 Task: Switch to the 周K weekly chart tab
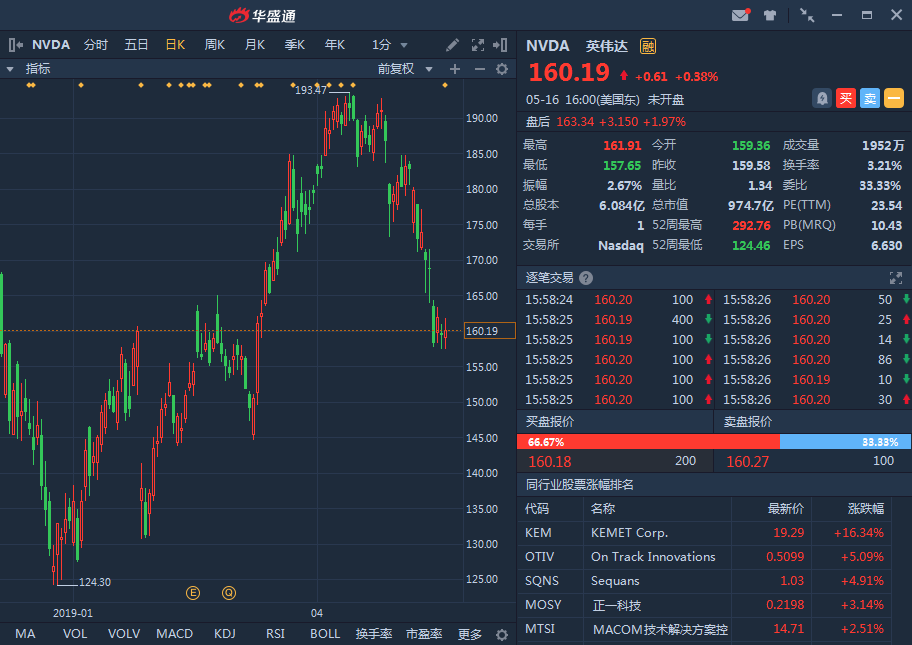click(x=214, y=45)
